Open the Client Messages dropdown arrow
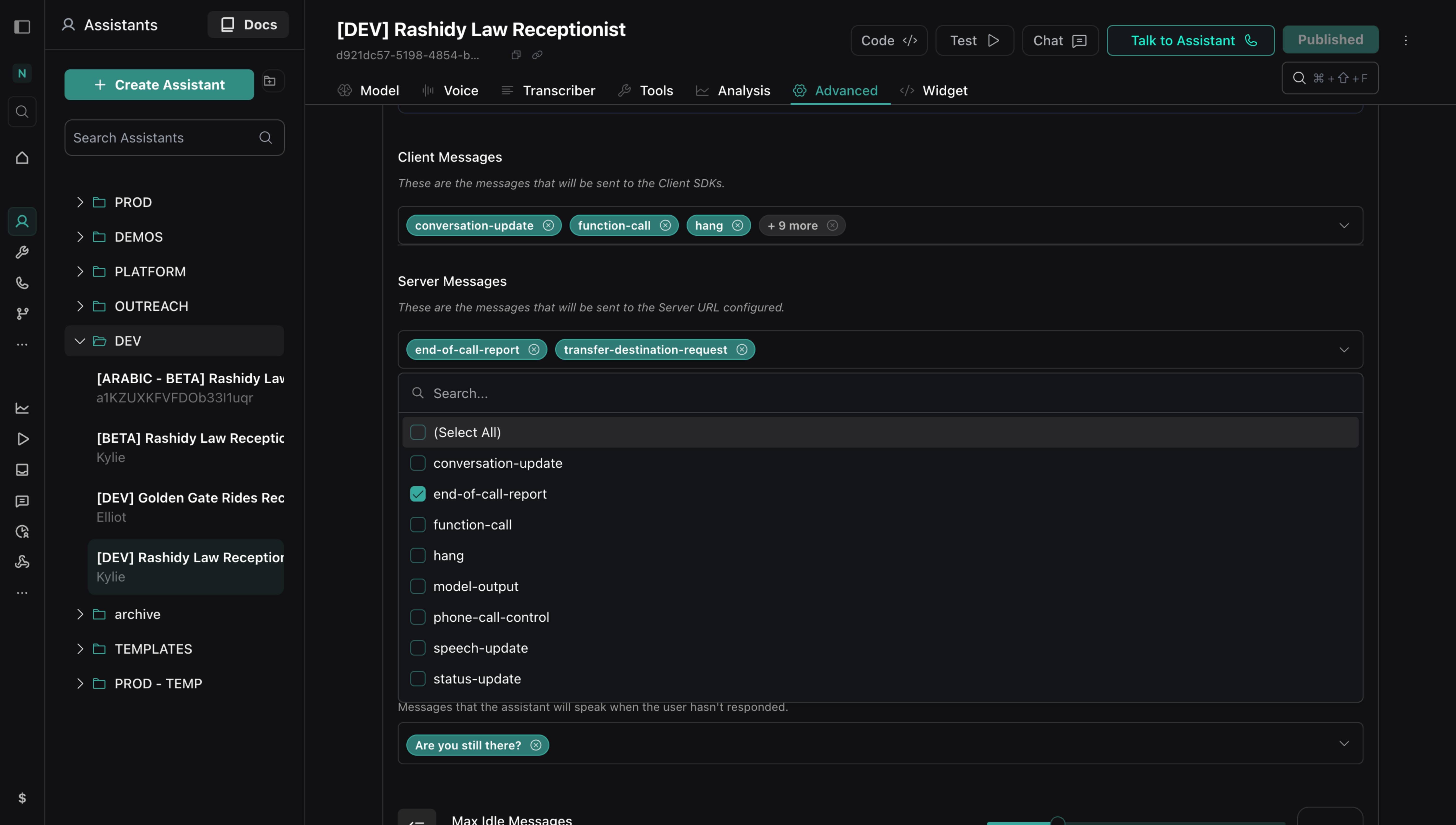Screen dimensions: 1456x825 1344,226
